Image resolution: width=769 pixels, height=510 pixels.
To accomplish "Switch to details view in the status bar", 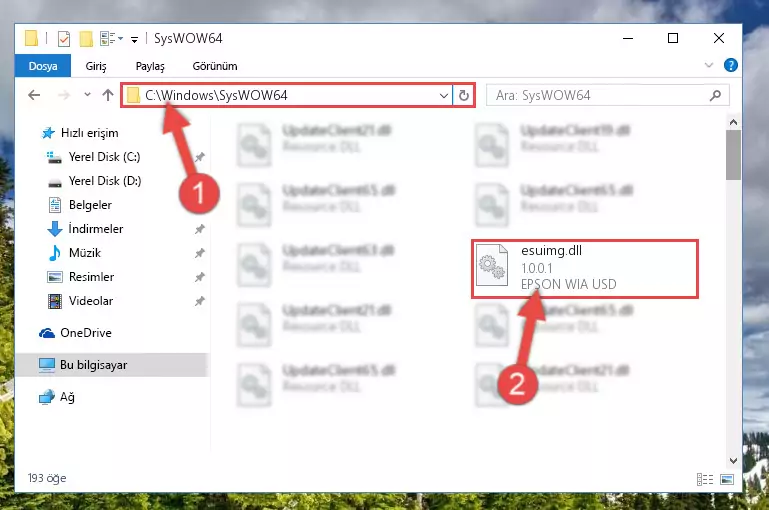I will (x=705, y=479).
